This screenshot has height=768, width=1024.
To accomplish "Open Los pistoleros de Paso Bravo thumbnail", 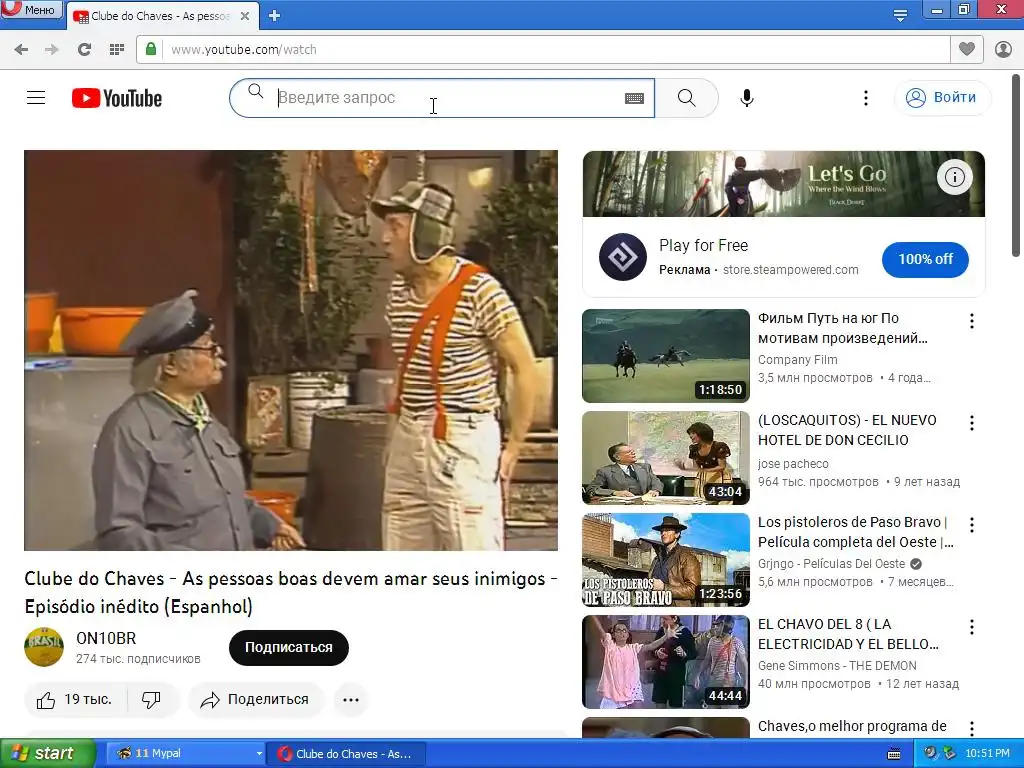I will tap(665, 560).
